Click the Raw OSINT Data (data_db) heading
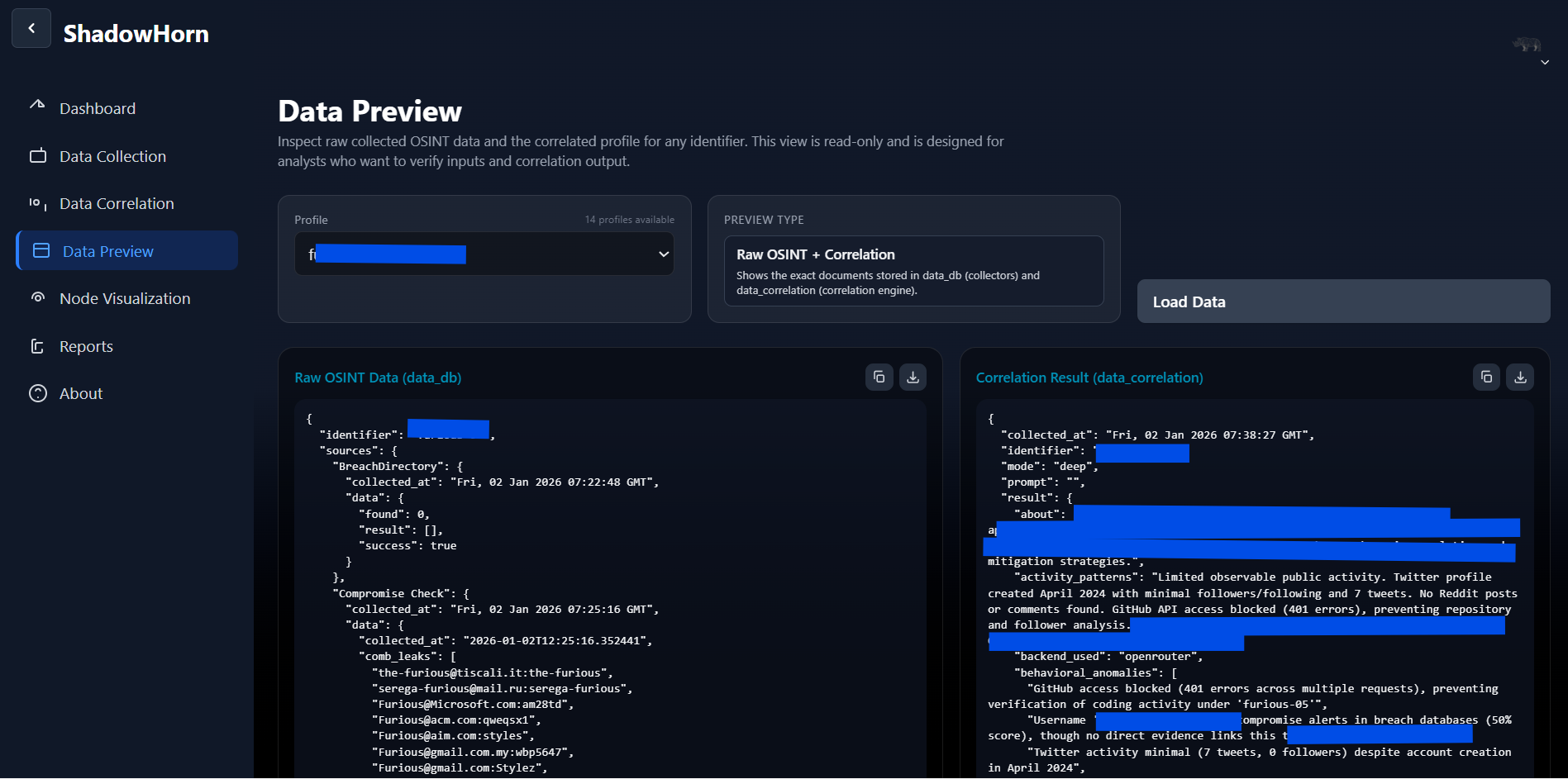Screen dimensions: 1568x779 [378, 378]
